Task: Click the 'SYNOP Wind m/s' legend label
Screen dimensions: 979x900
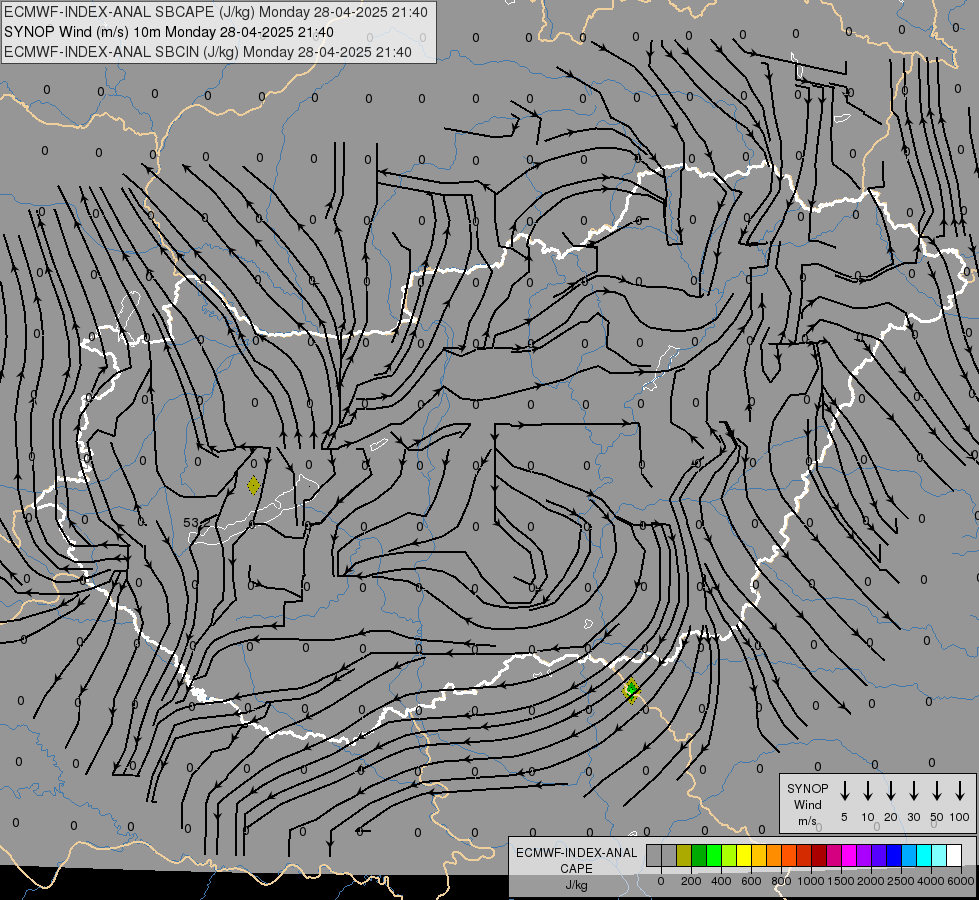Action: coord(807,804)
